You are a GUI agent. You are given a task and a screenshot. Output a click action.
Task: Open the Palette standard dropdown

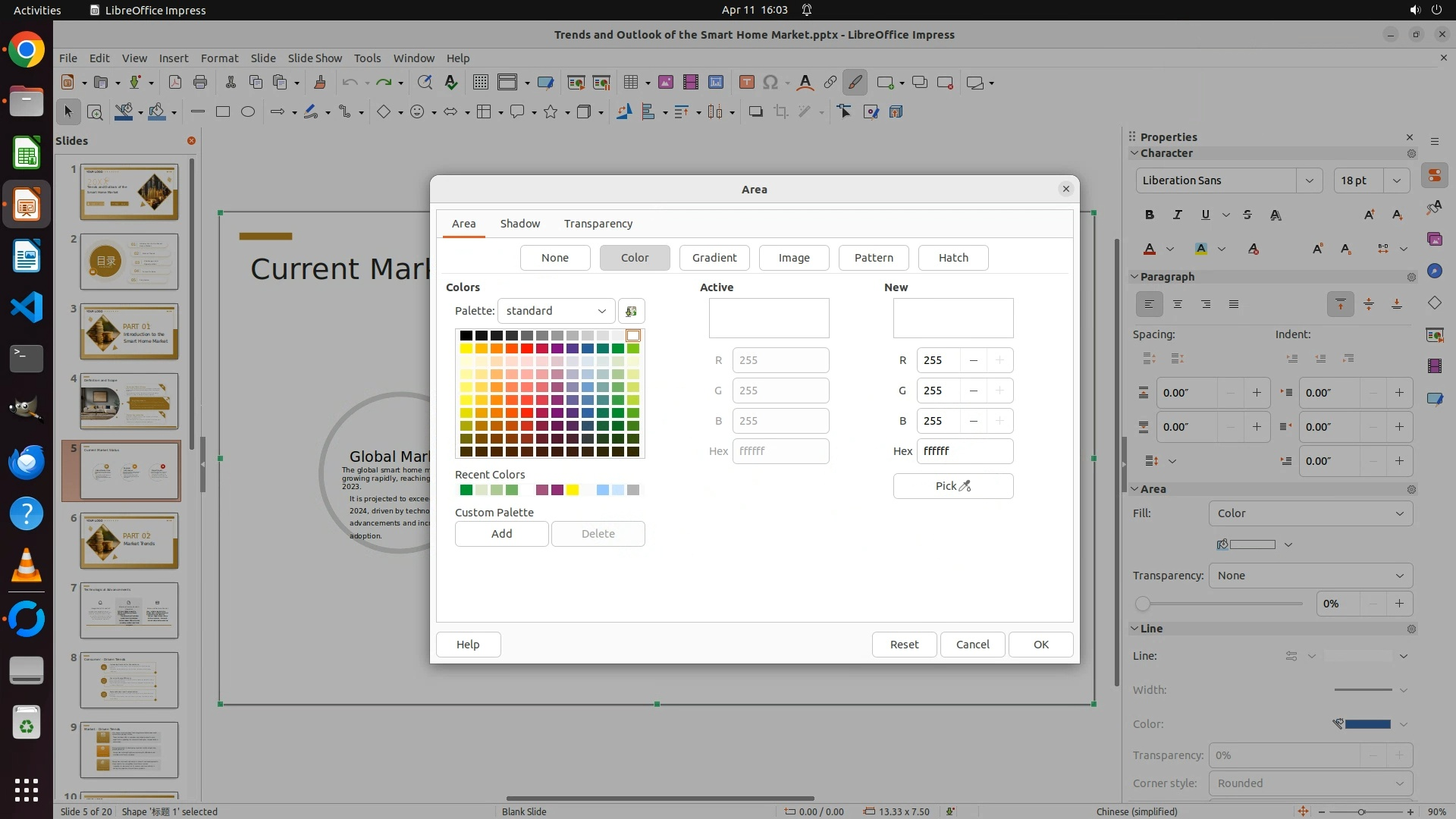pyautogui.click(x=556, y=311)
